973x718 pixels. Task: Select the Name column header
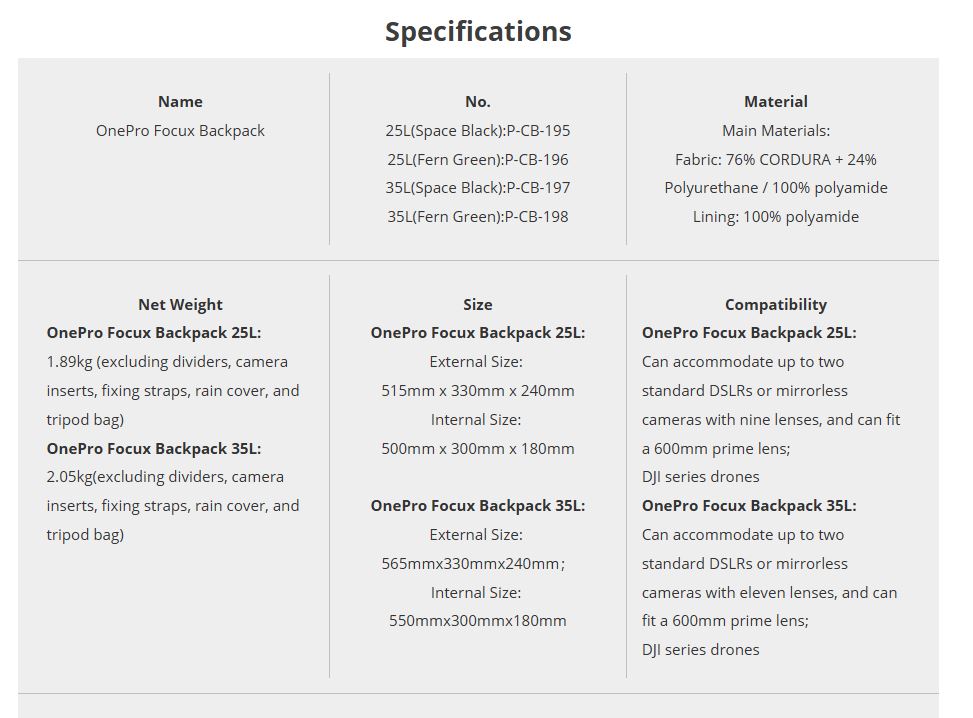(180, 101)
